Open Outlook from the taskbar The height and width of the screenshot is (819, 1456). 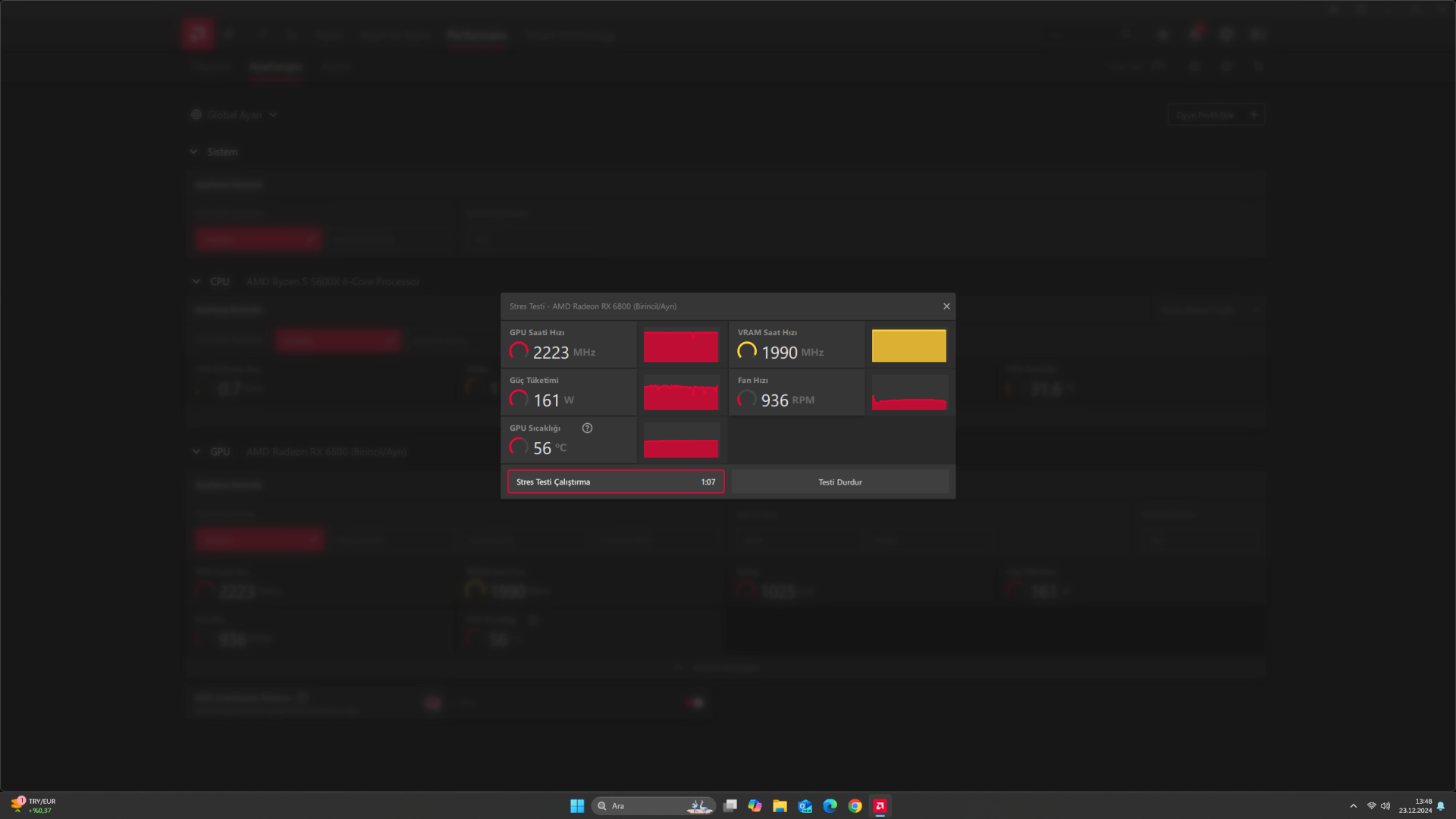[x=805, y=806]
